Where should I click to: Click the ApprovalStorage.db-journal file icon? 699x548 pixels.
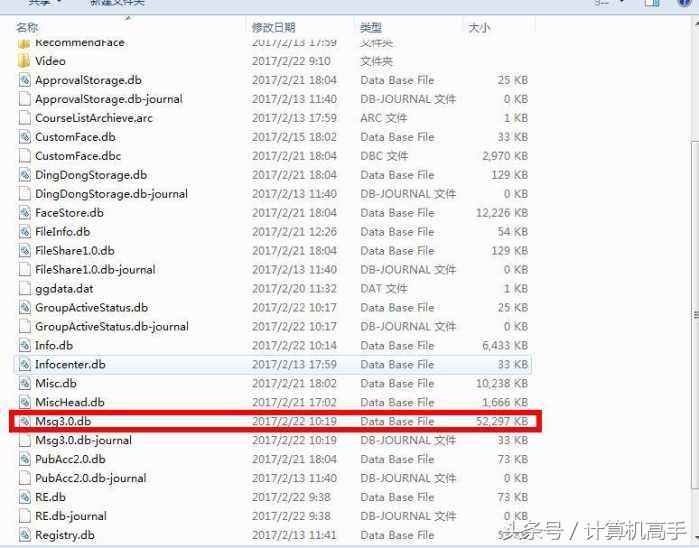(x=25, y=99)
